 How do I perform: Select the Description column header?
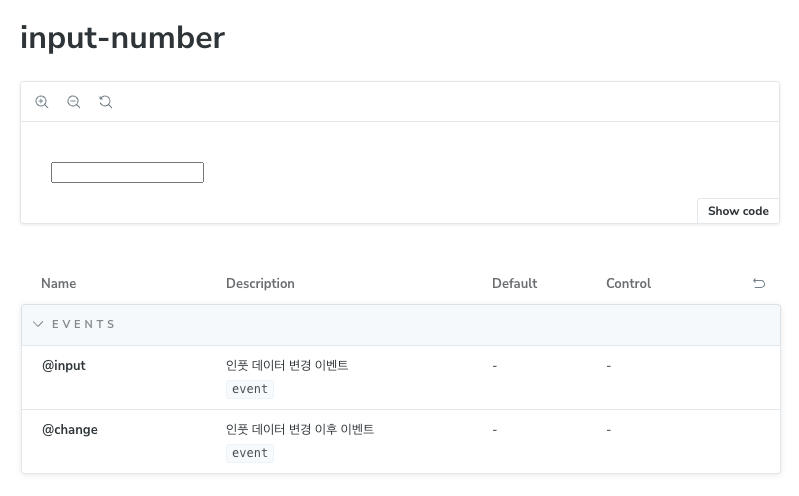click(x=260, y=283)
